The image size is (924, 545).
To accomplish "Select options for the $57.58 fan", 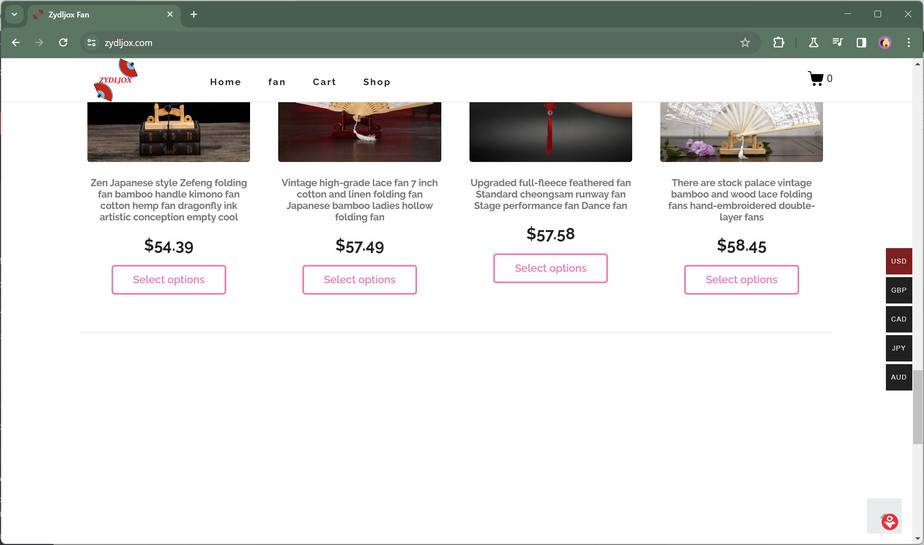I will [550, 268].
